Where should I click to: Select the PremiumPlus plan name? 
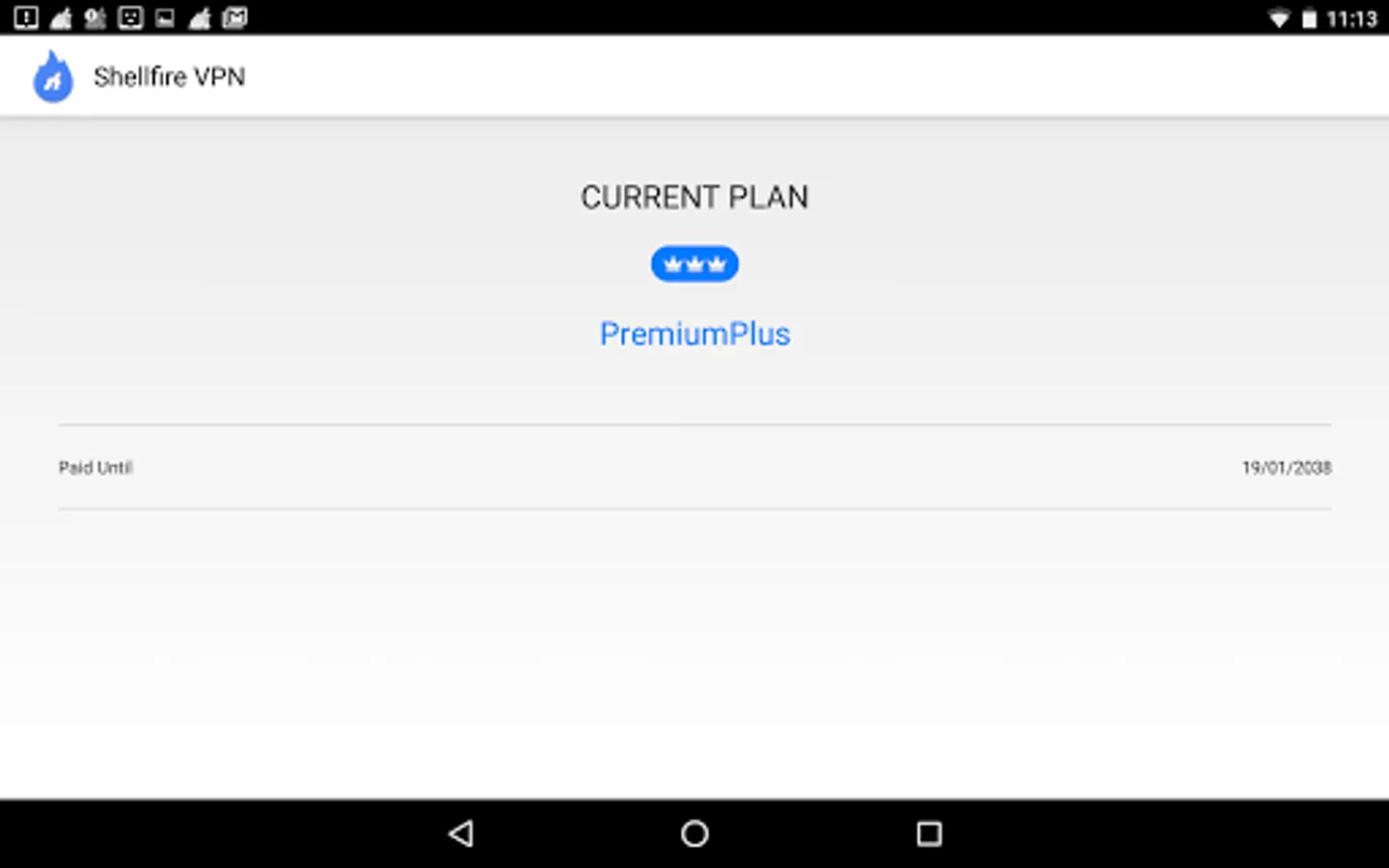[x=694, y=334]
